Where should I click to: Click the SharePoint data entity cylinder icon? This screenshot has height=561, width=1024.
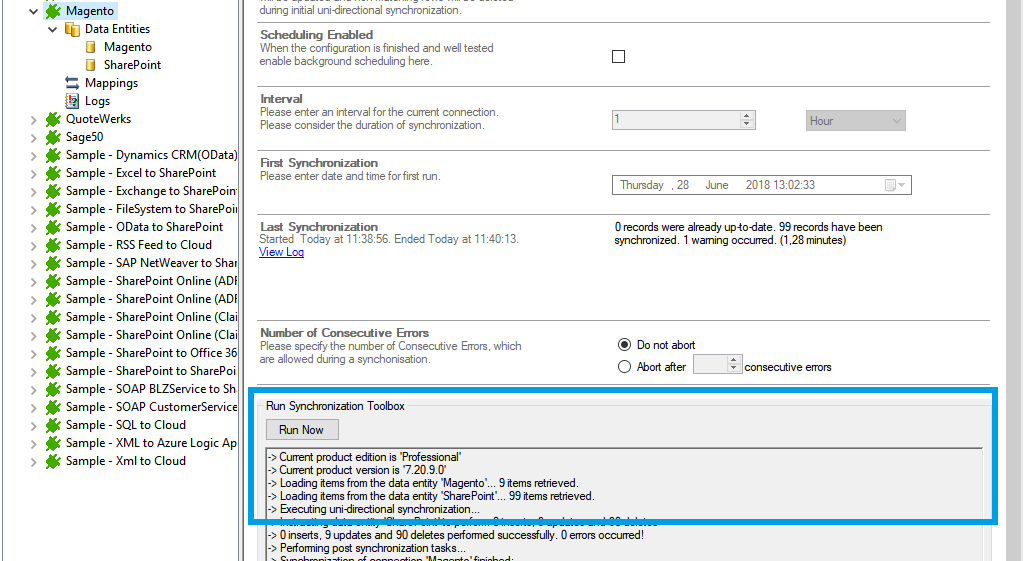[91, 65]
